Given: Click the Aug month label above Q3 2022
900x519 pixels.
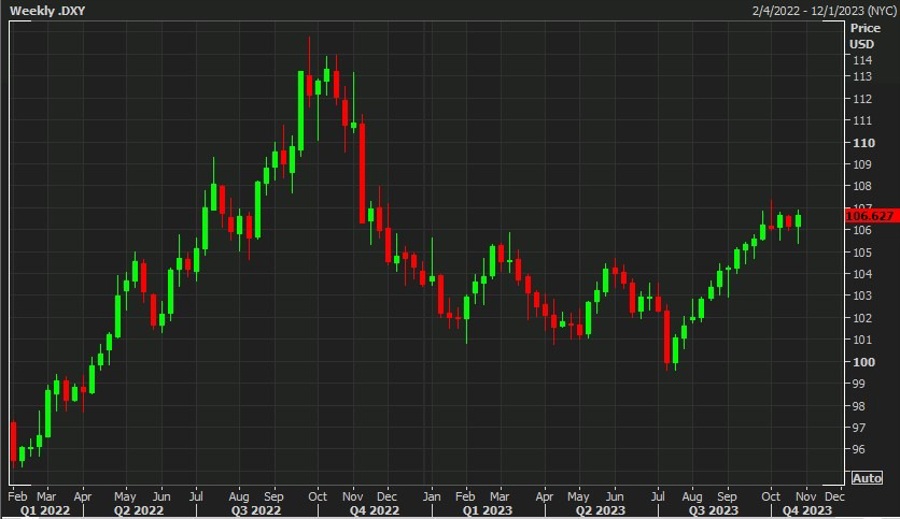Looking at the screenshot, I should (239, 497).
